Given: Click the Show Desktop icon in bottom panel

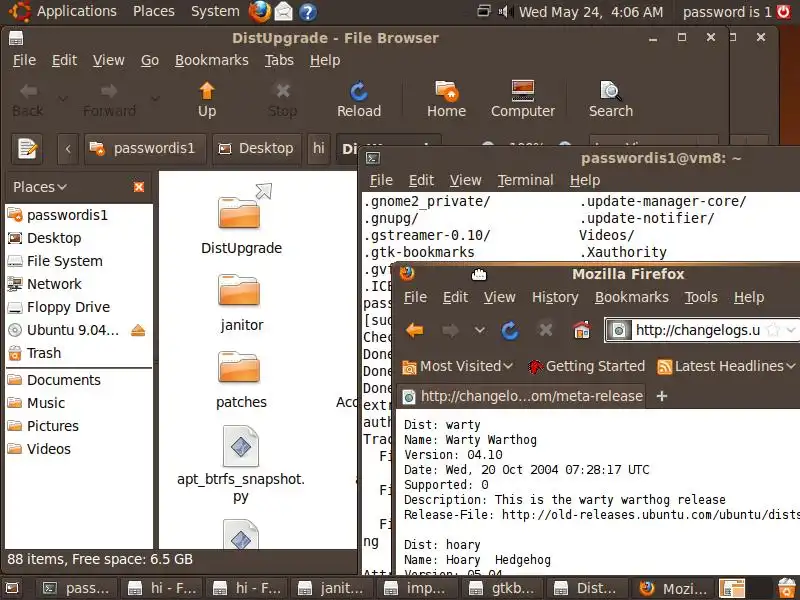Looking at the screenshot, I should (x=11, y=588).
